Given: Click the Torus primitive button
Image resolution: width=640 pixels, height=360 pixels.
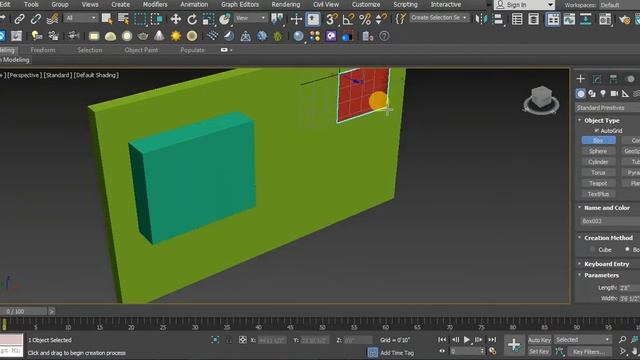Looking at the screenshot, I should tap(598, 173).
